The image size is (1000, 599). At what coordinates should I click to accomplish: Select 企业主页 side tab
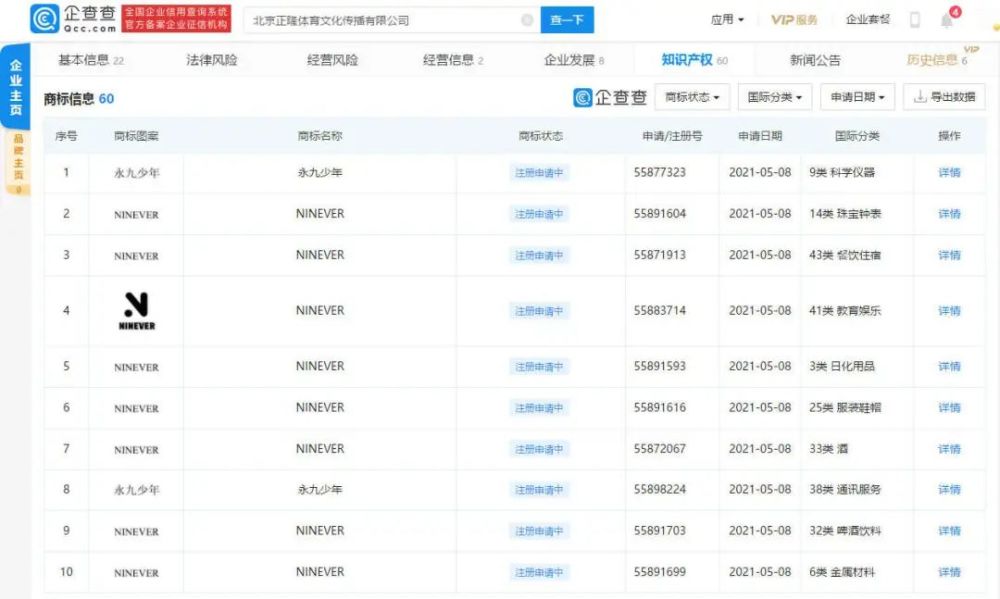tap(15, 87)
